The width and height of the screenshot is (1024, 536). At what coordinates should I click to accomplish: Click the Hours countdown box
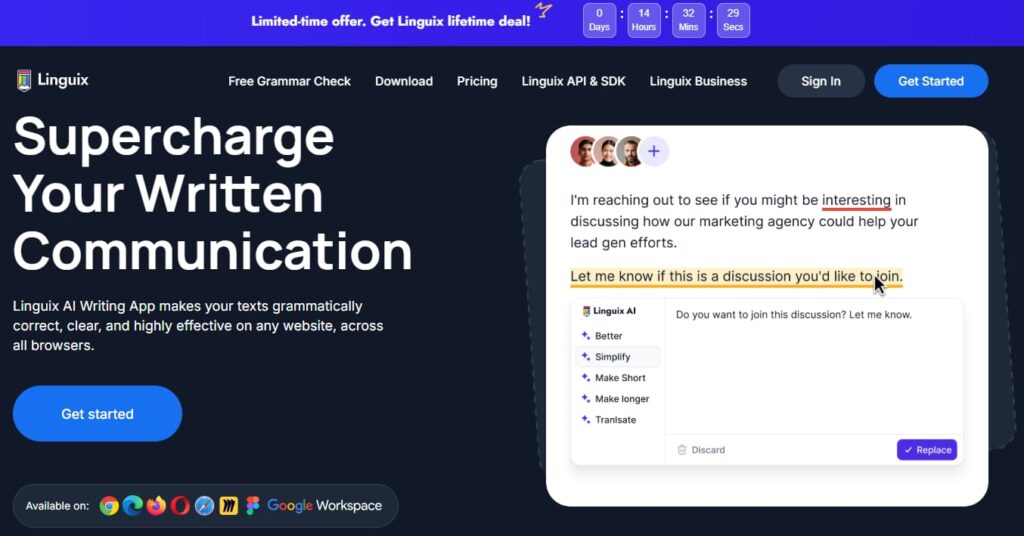(643, 20)
